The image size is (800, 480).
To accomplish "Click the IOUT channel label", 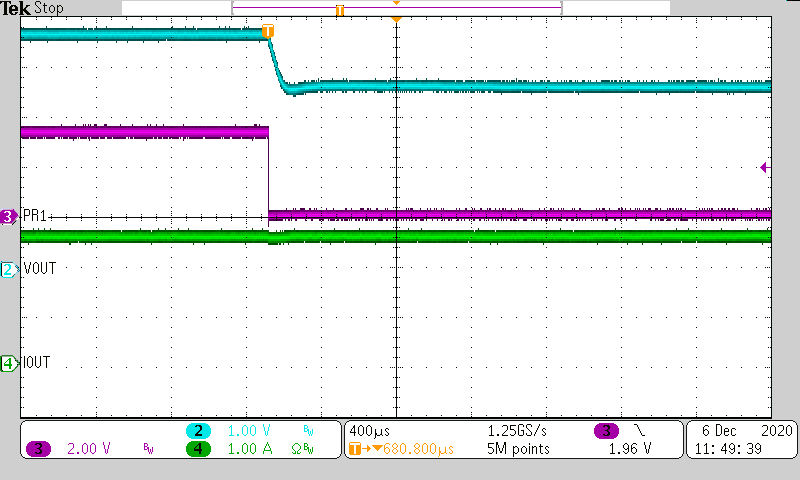I will [x=37, y=363].
